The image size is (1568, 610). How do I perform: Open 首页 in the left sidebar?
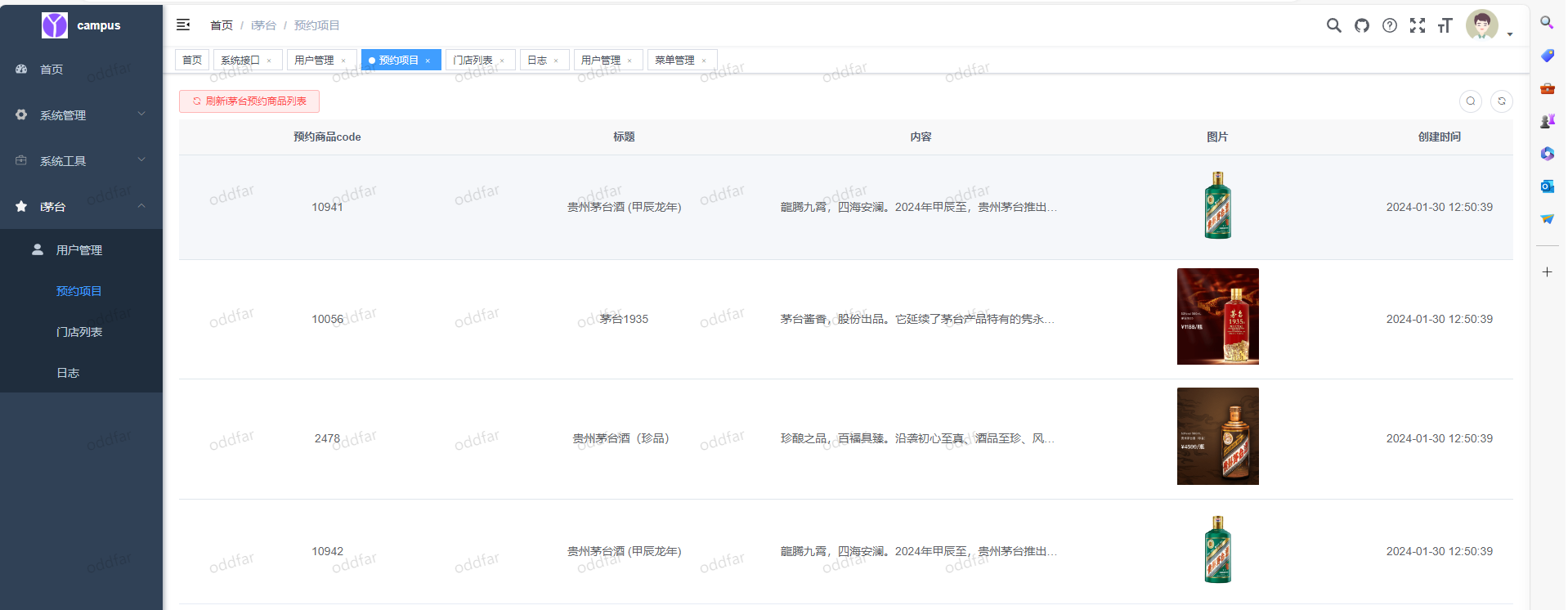[82, 70]
